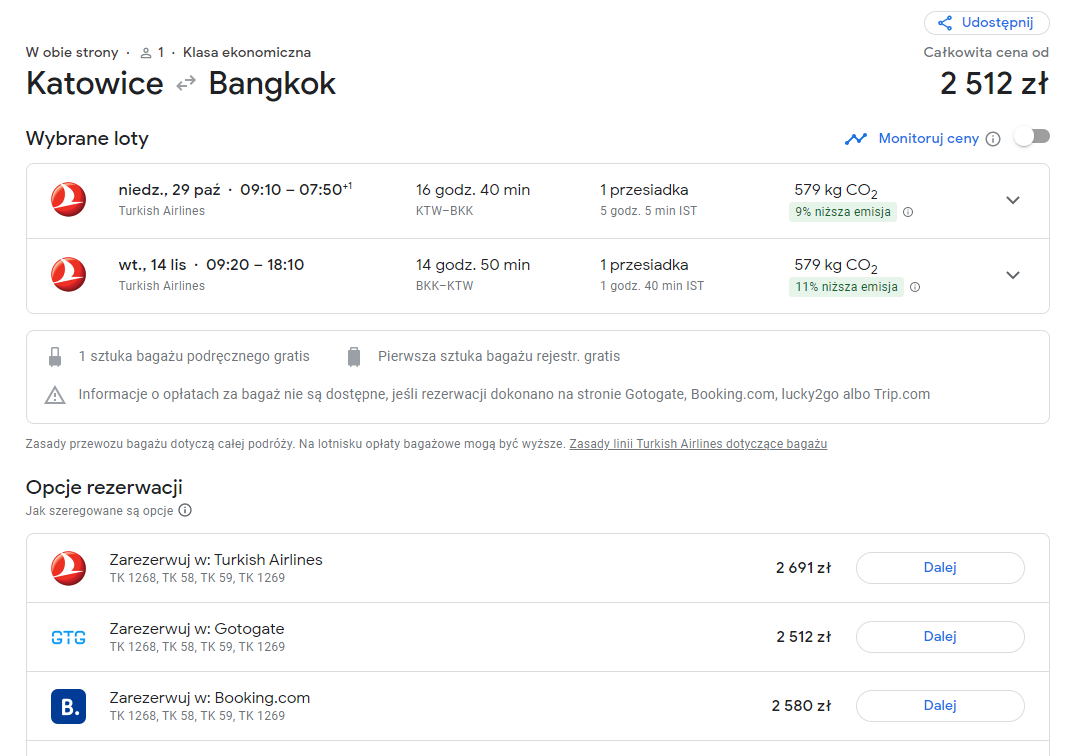The image size is (1074, 756).
Task: Click the Klasa ekonomiczna label
Action: point(247,52)
